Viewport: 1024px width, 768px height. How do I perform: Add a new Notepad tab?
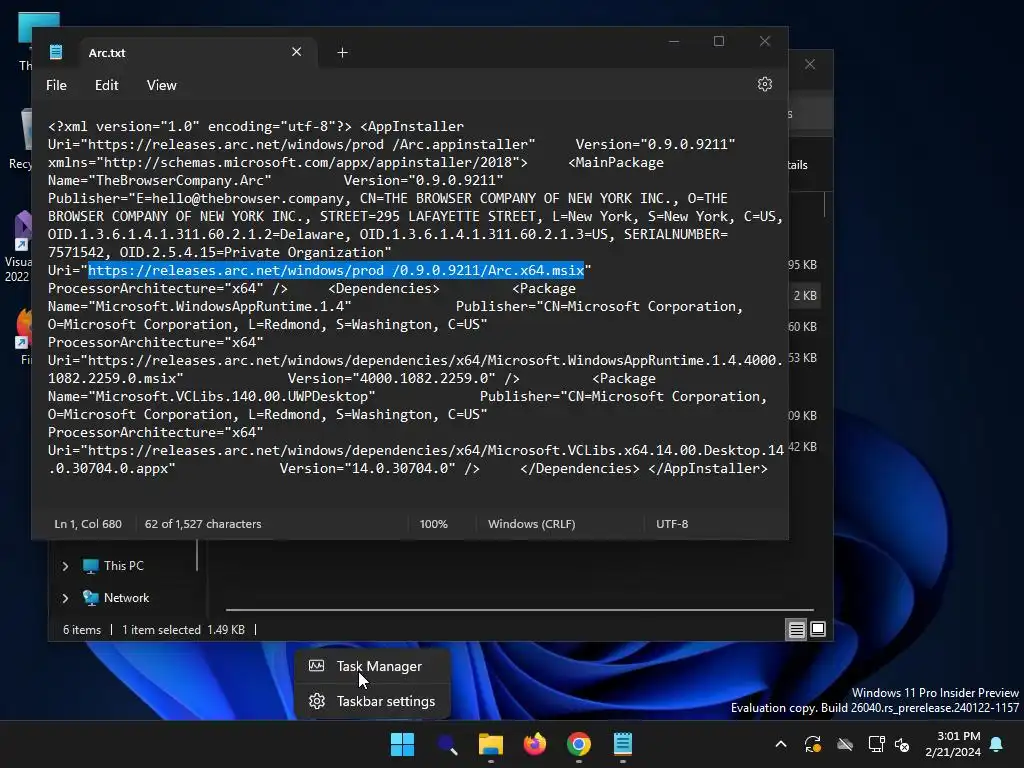(x=342, y=52)
